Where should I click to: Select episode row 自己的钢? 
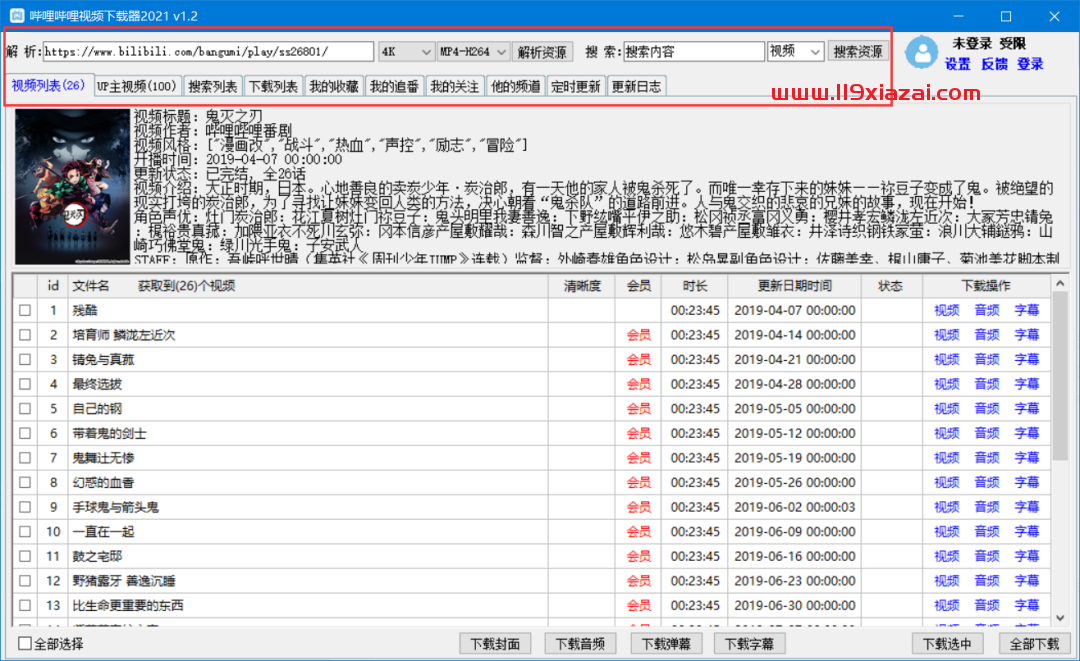pos(532,409)
